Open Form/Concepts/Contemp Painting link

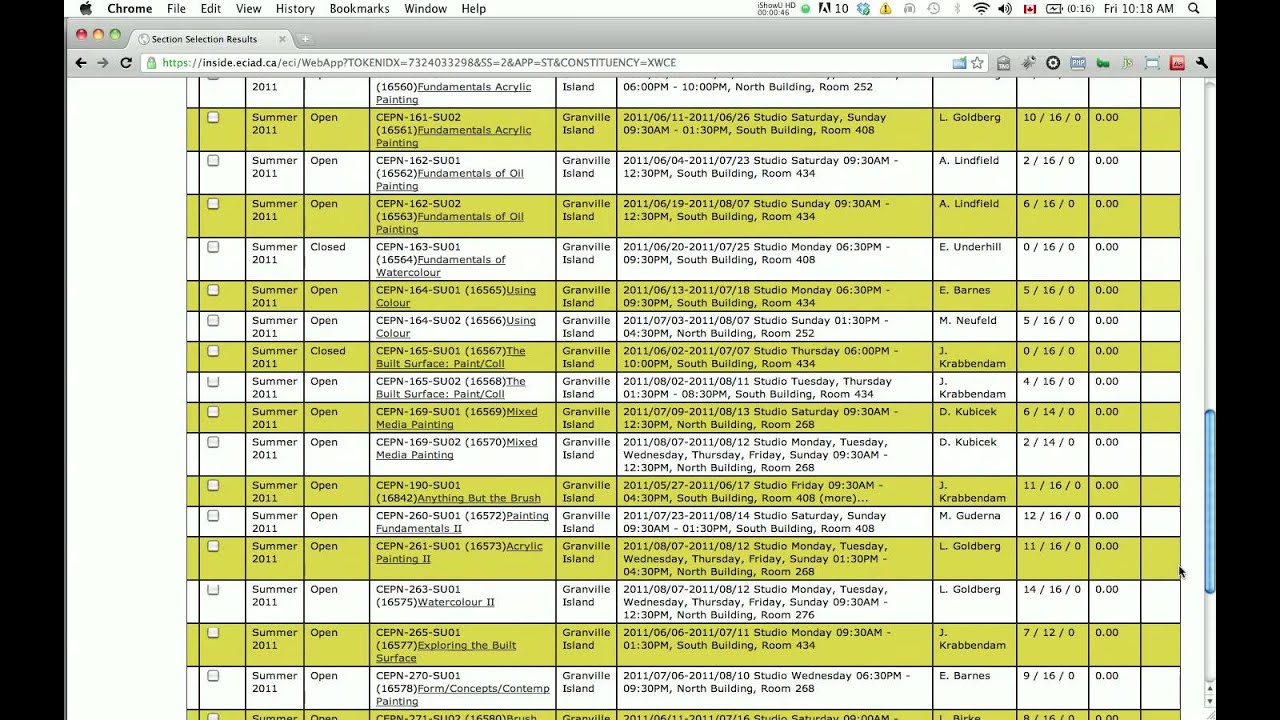463,695
